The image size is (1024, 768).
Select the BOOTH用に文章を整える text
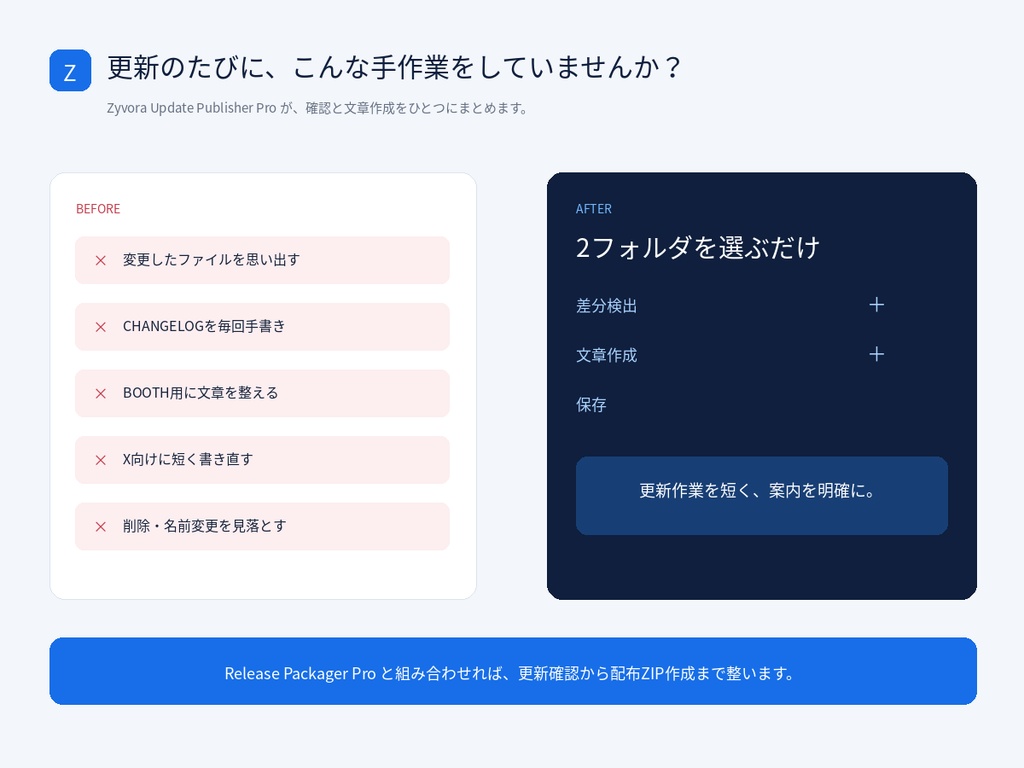200,393
